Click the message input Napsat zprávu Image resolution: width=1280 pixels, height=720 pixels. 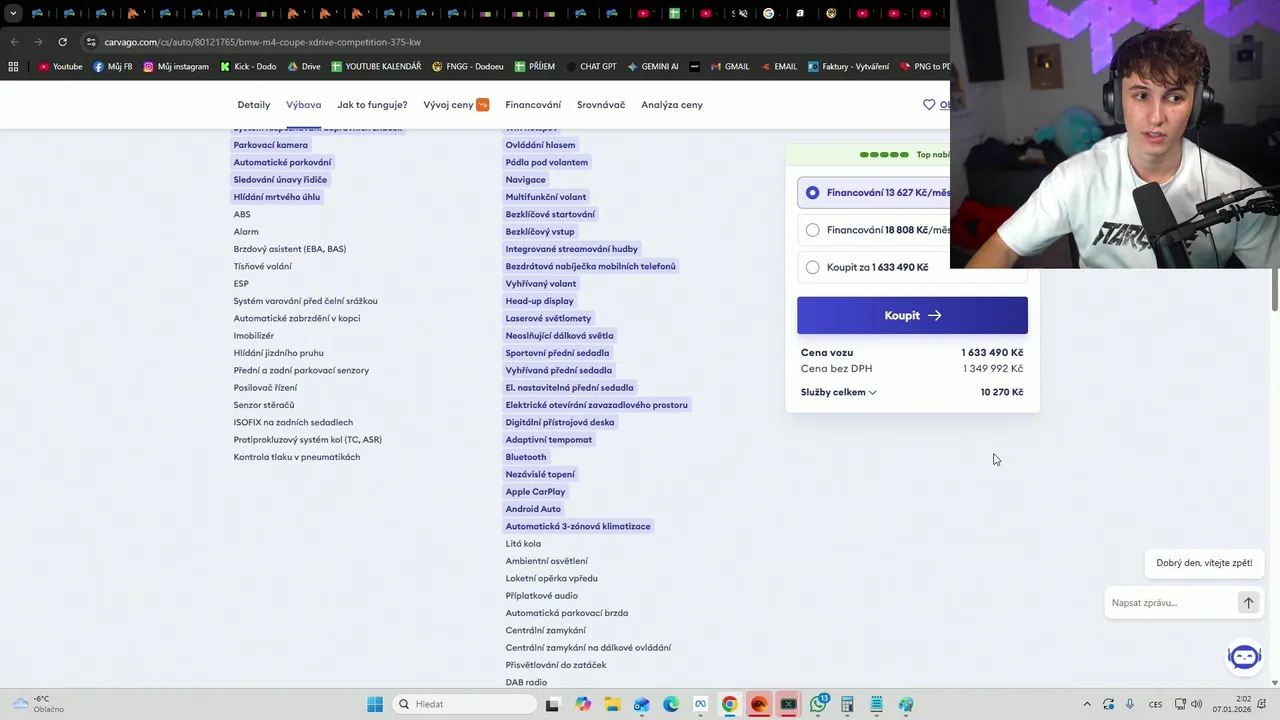(1172, 603)
